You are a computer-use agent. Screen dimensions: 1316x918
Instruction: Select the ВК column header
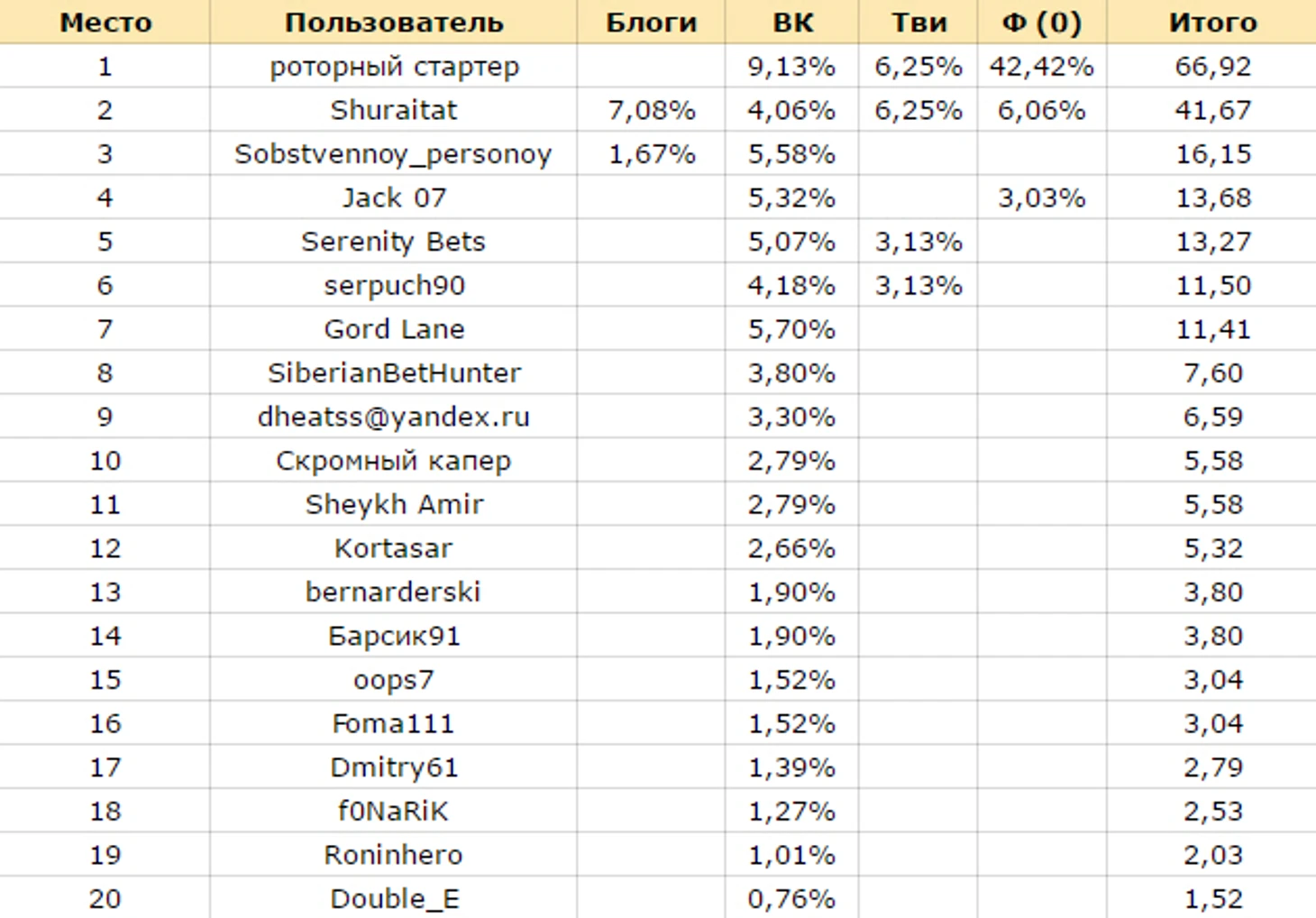(x=792, y=22)
